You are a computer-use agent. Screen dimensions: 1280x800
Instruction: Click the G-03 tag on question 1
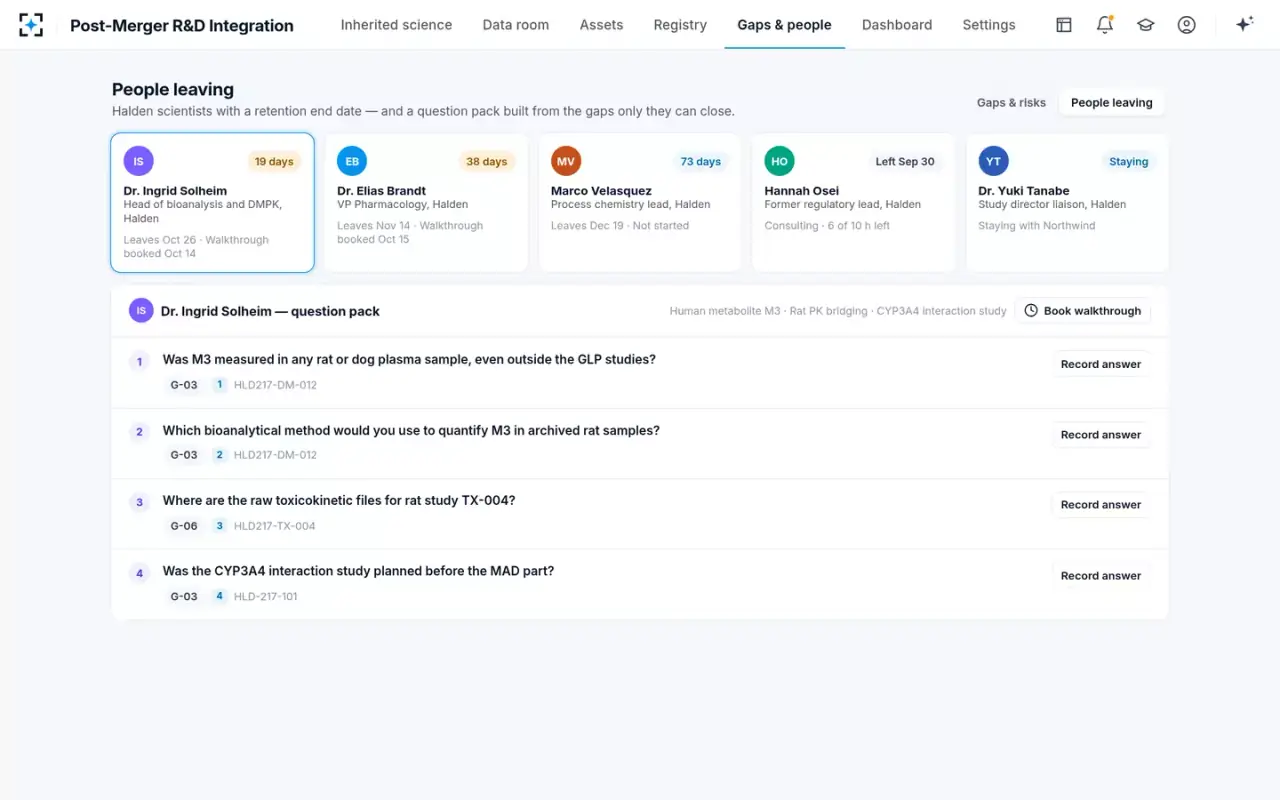184,385
